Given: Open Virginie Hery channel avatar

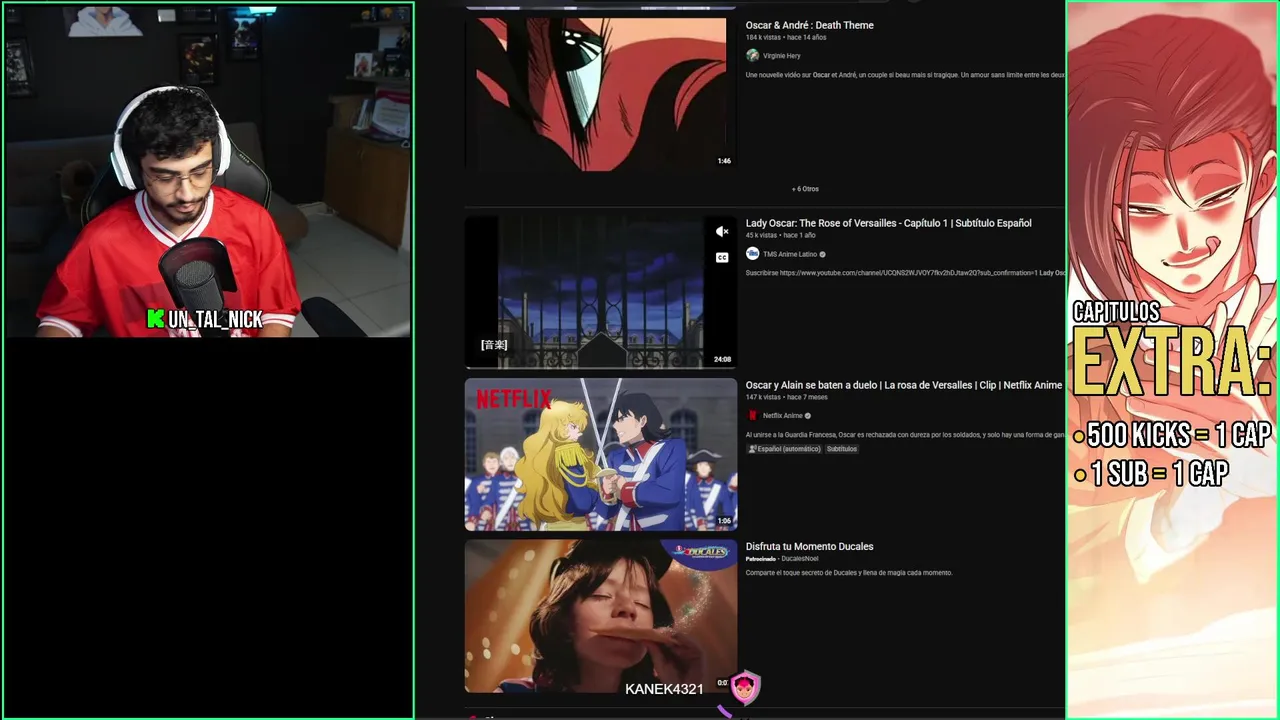Looking at the screenshot, I should click(x=753, y=56).
